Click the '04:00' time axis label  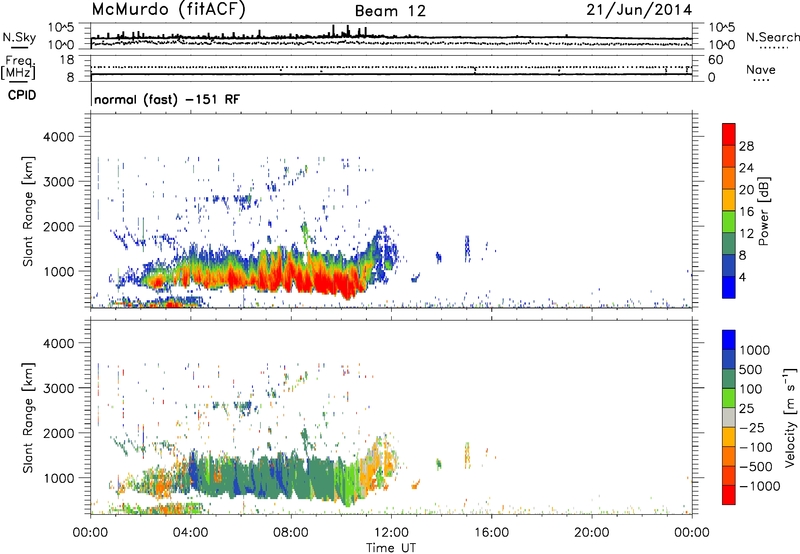(191, 533)
